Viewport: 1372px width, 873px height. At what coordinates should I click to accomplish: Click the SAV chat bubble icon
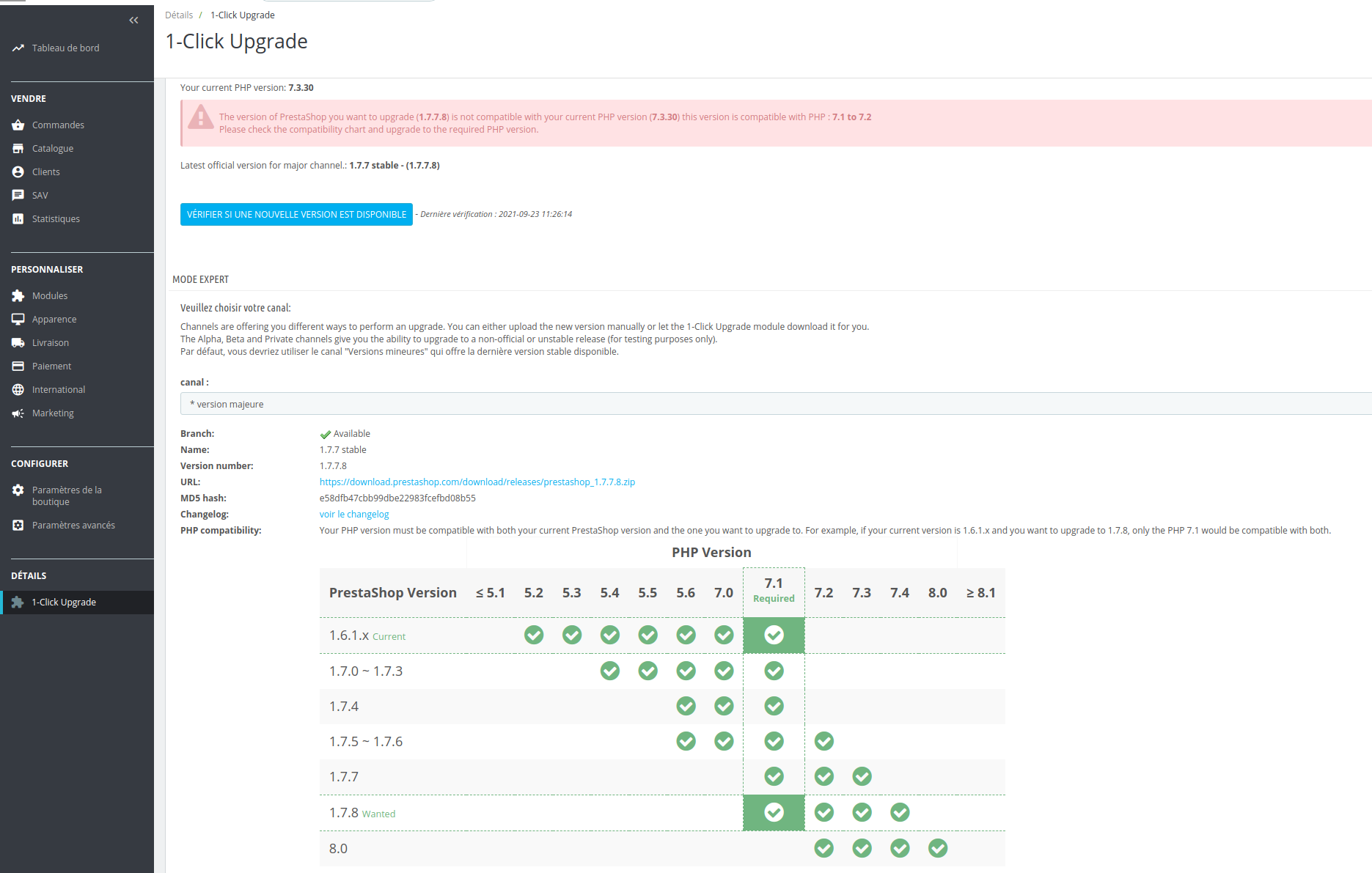pyautogui.click(x=18, y=196)
